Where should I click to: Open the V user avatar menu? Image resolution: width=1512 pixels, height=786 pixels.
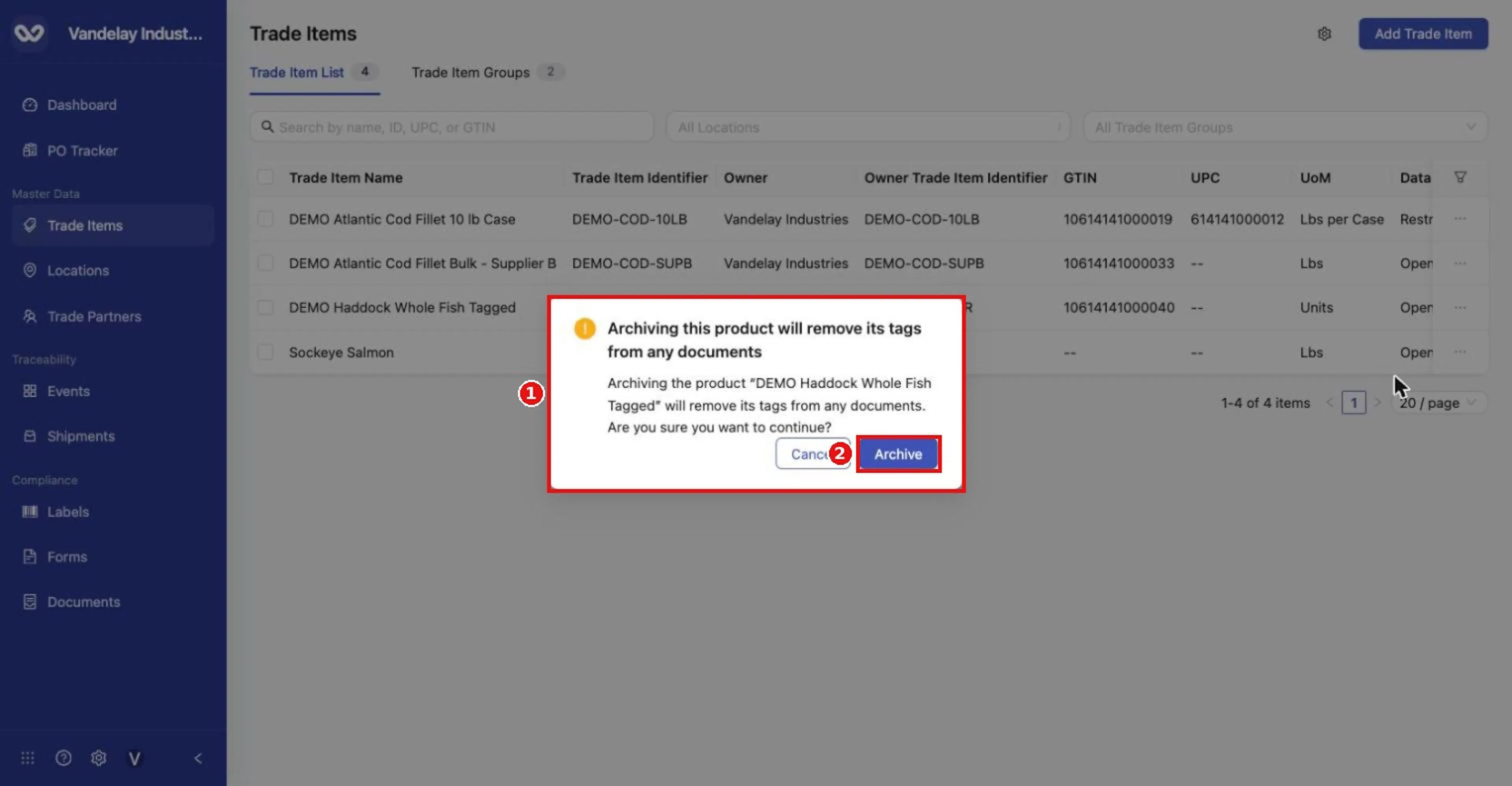point(134,759)
